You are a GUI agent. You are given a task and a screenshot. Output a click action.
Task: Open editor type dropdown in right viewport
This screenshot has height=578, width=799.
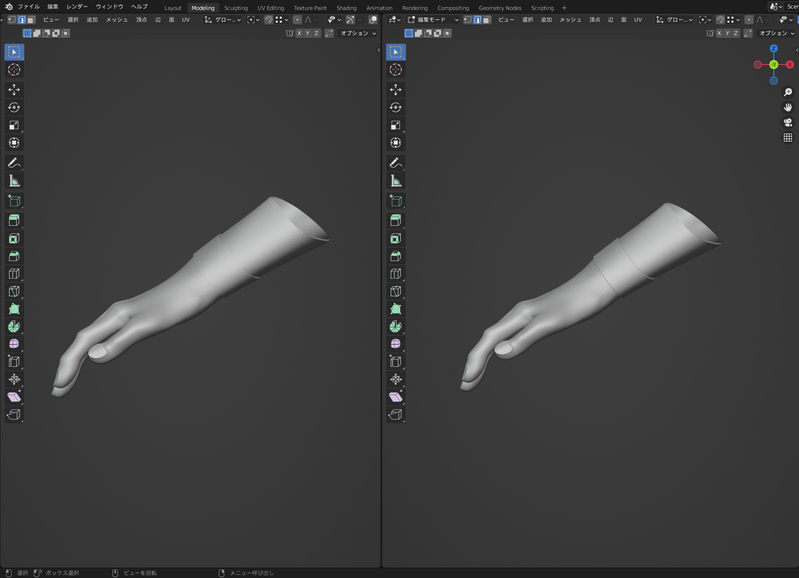pos(394,20)
